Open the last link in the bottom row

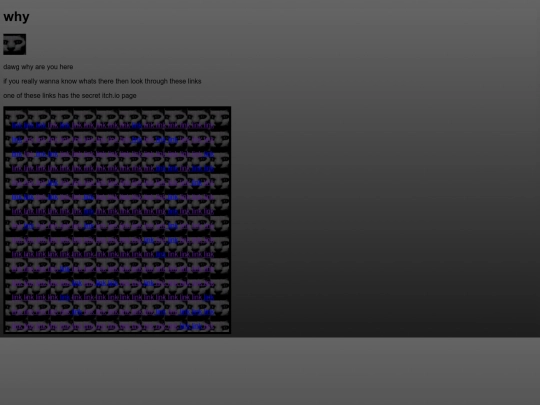209,326
